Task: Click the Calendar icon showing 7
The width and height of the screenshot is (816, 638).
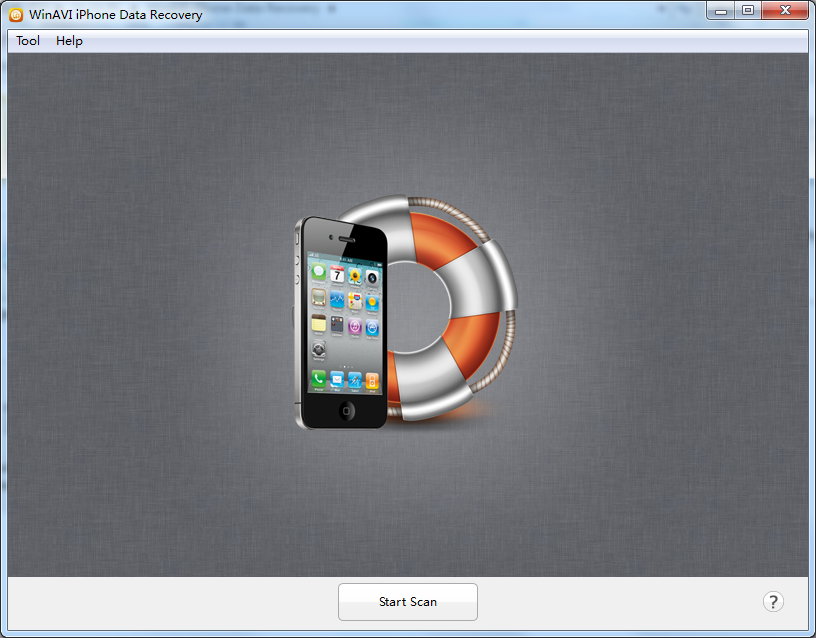Action: click(x=337, y=274)
